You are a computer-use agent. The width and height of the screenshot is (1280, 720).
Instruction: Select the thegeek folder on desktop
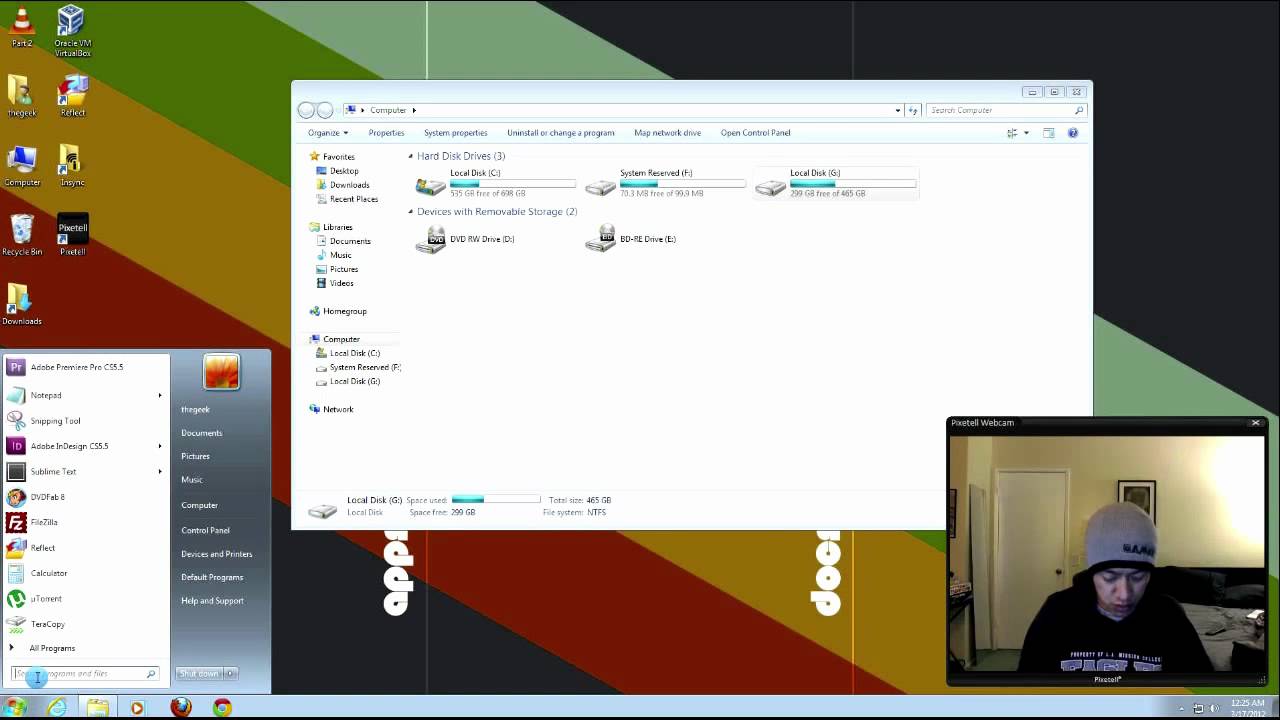pyautogui.click(x=21, y=97)
